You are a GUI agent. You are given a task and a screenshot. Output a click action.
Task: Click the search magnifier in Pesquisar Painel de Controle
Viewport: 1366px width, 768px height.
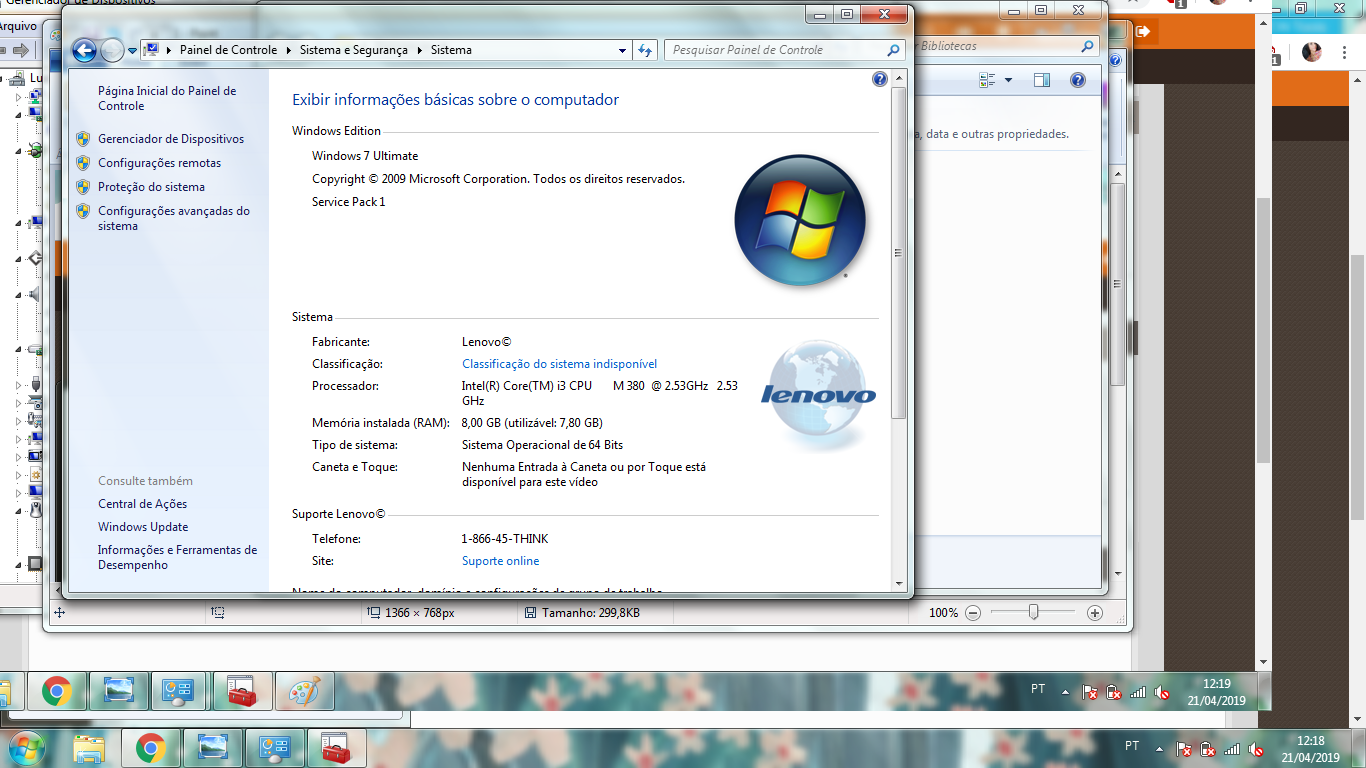(894, 50)
